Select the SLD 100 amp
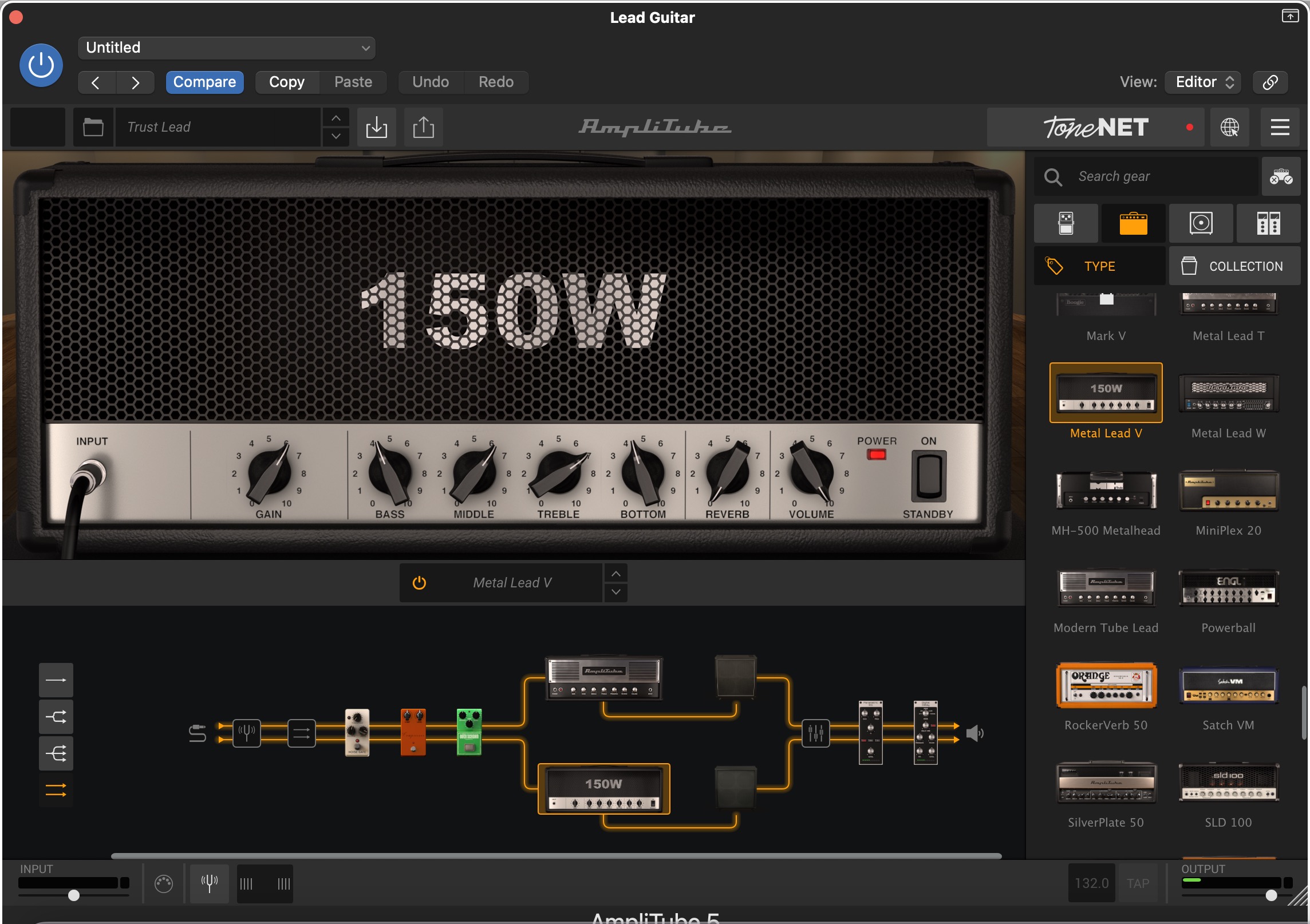 pos(1229,782)
